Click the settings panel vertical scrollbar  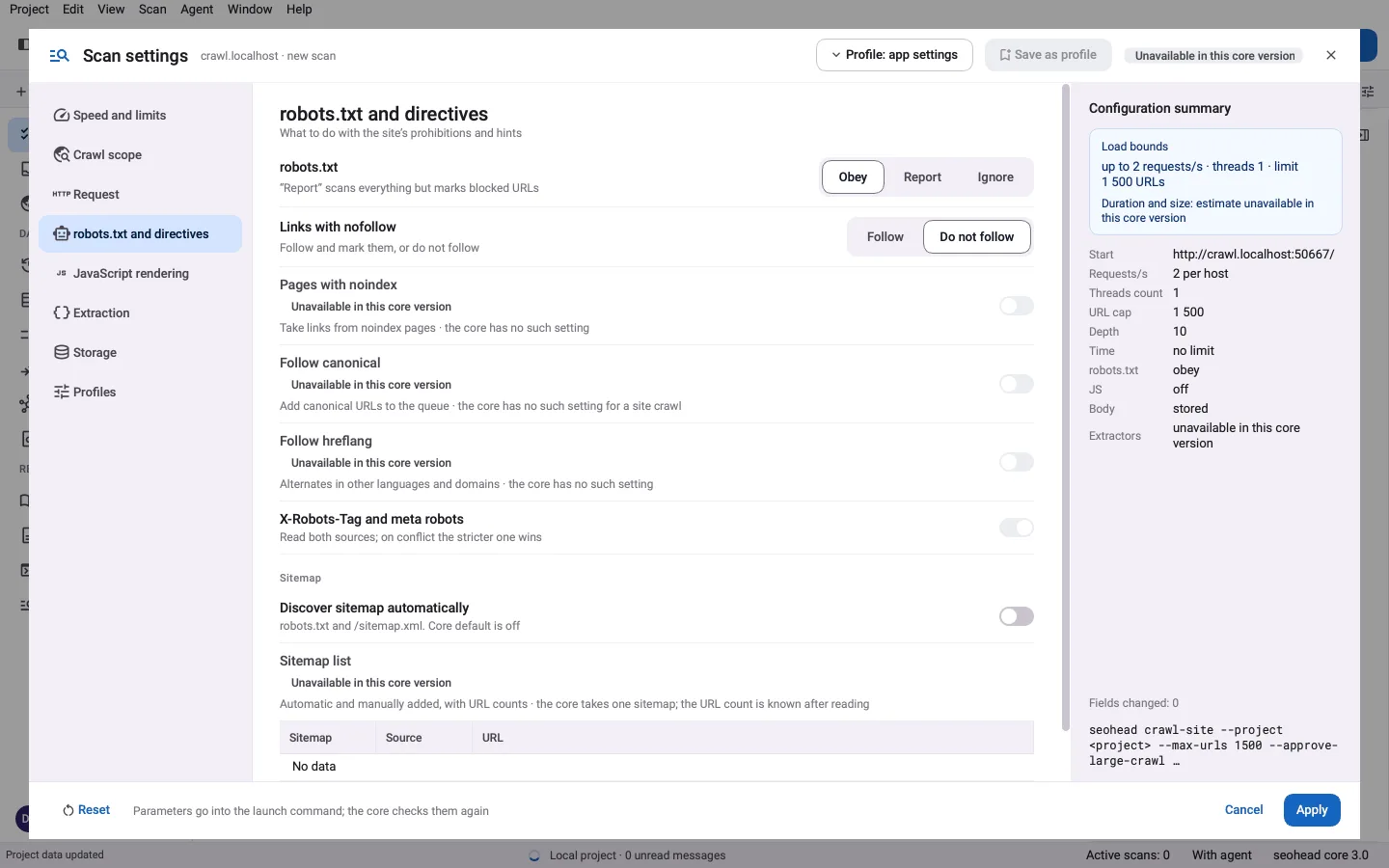pyautogui.click(x=1066, y=408)
